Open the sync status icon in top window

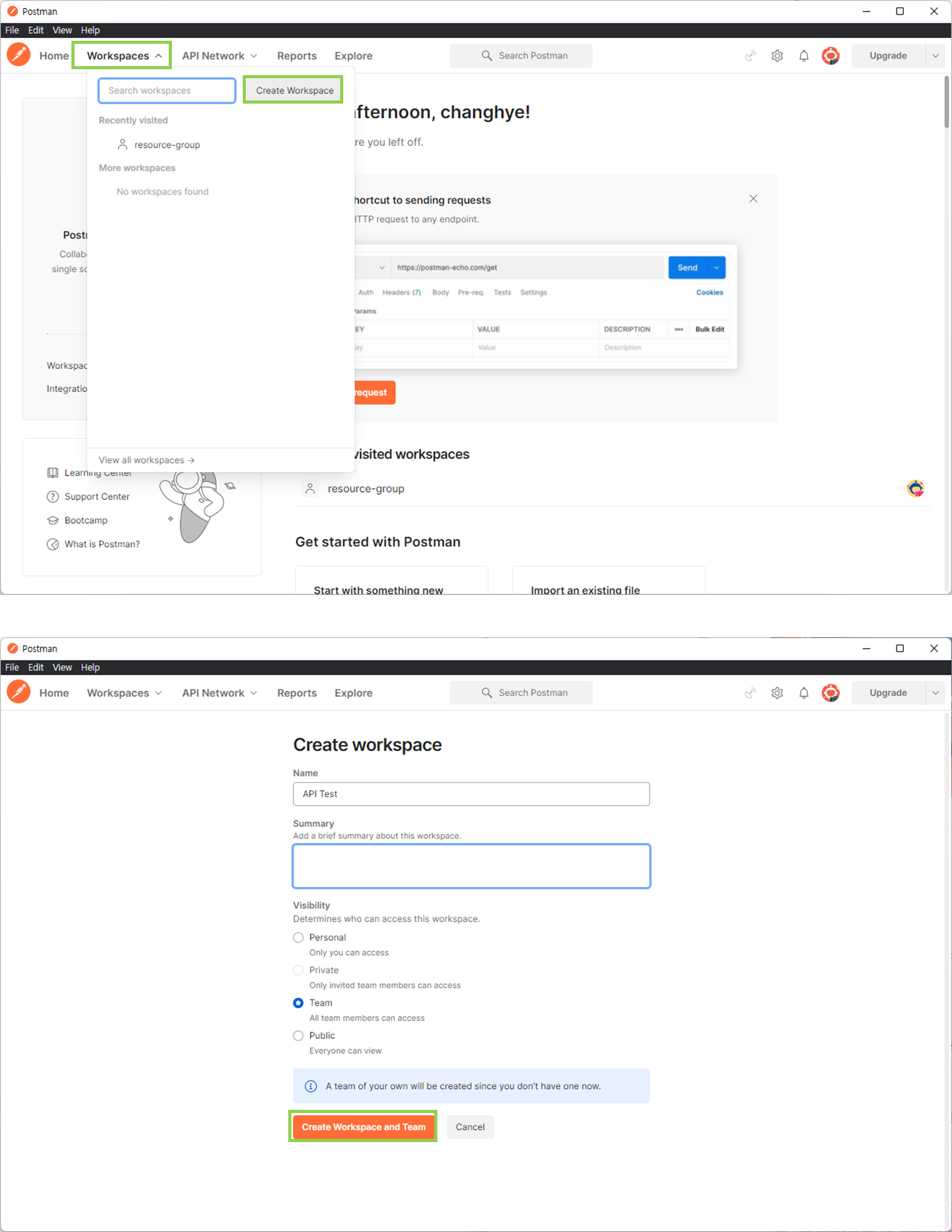point(750,56)
